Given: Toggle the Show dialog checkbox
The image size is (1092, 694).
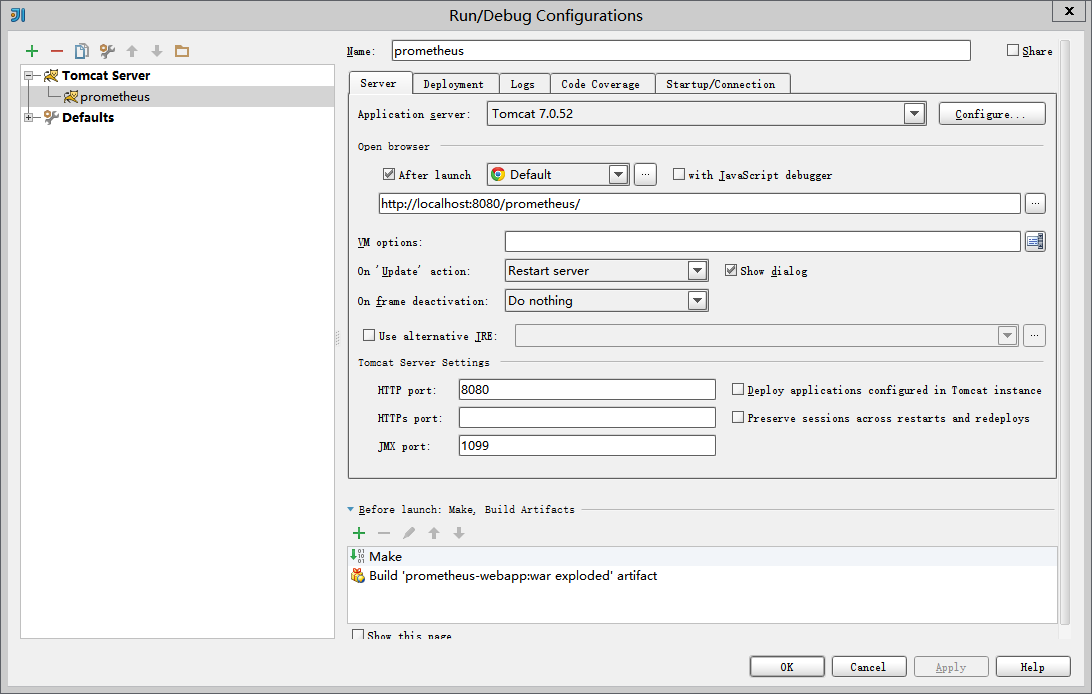Looking at the screenshot, I should point(731,270).
